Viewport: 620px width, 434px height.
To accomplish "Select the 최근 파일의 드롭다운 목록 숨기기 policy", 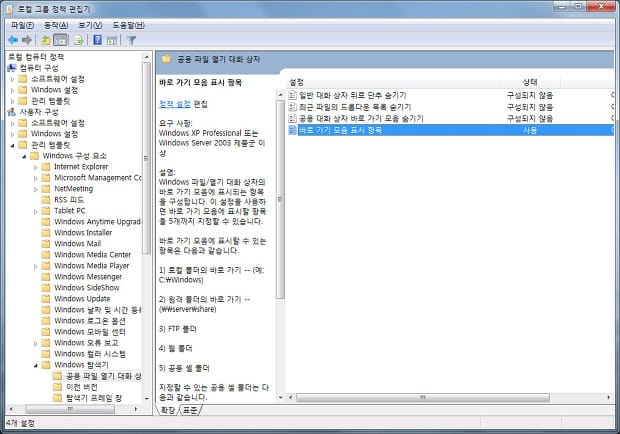I will [x=354, y=106].
